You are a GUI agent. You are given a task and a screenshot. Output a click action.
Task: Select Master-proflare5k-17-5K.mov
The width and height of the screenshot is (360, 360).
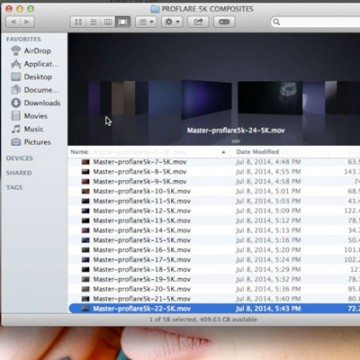214,259
